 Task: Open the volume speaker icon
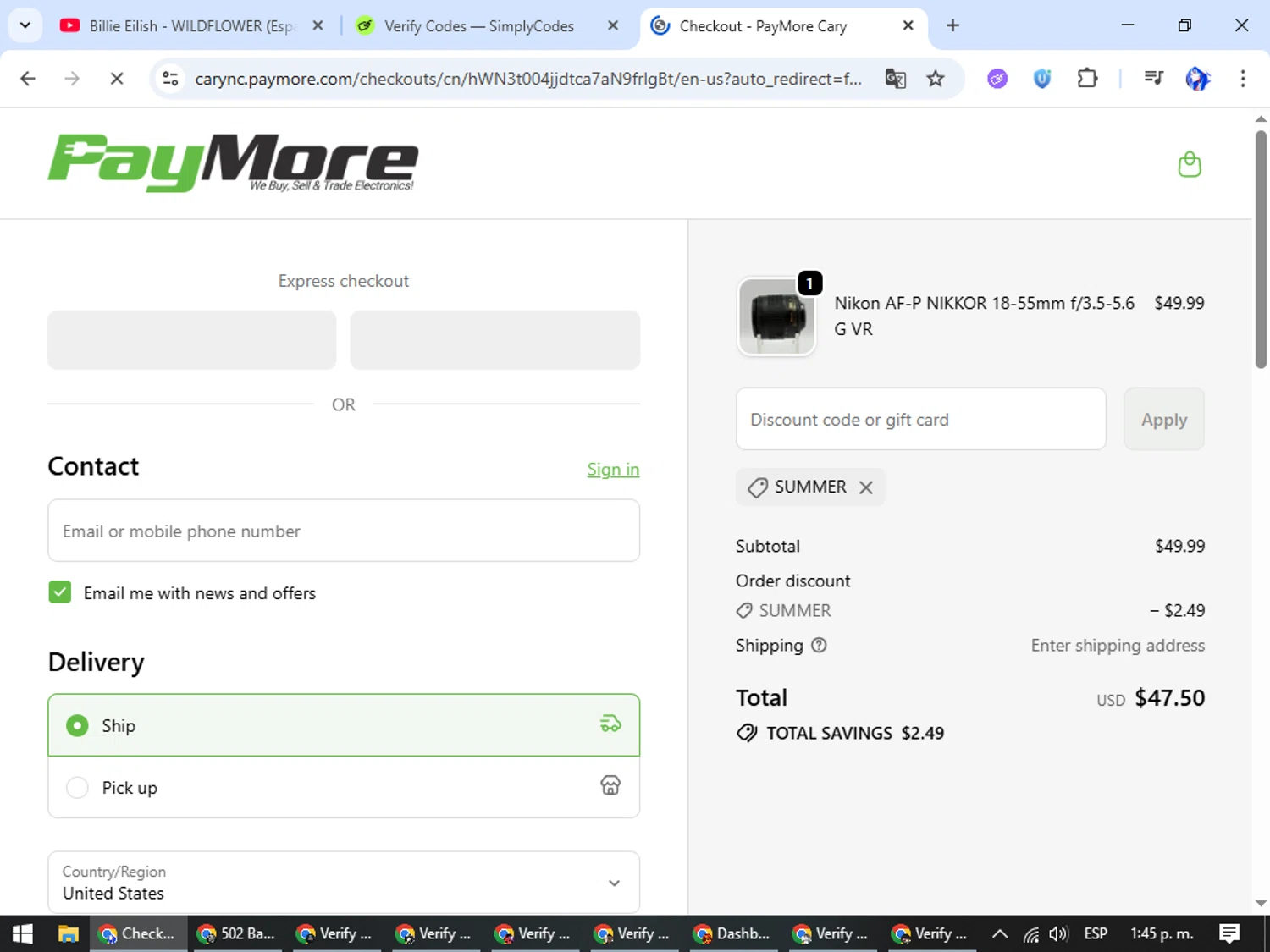(x=1058, y=933)
